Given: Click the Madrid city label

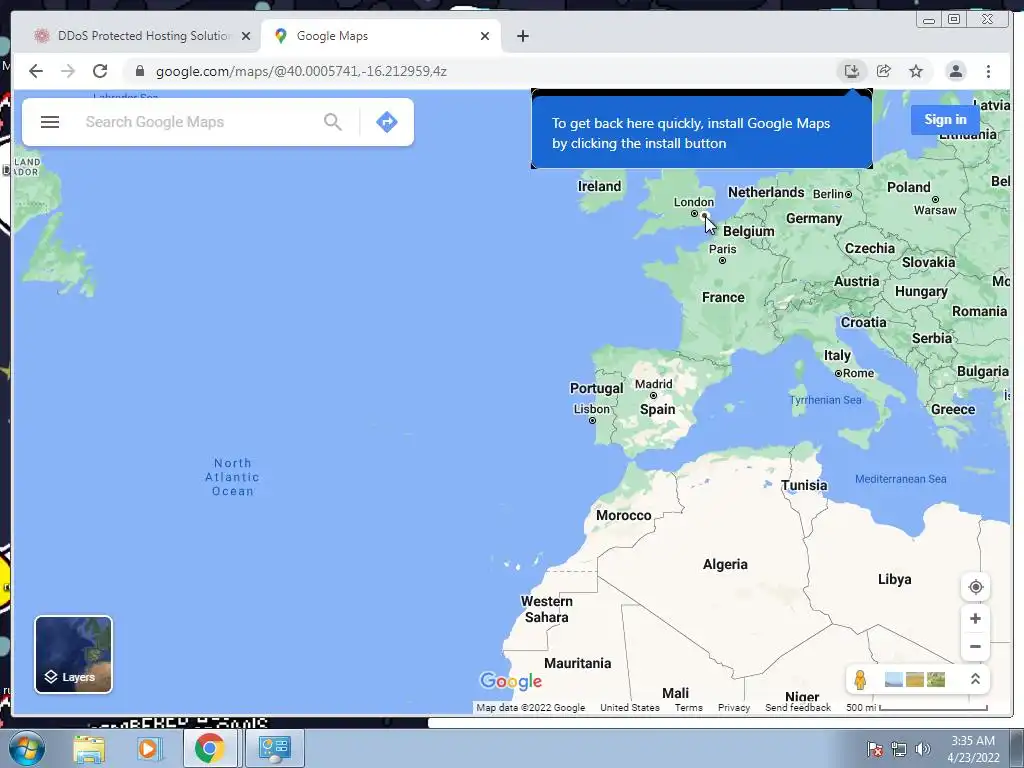Looking at the screenshot, I should pos(653,384).
